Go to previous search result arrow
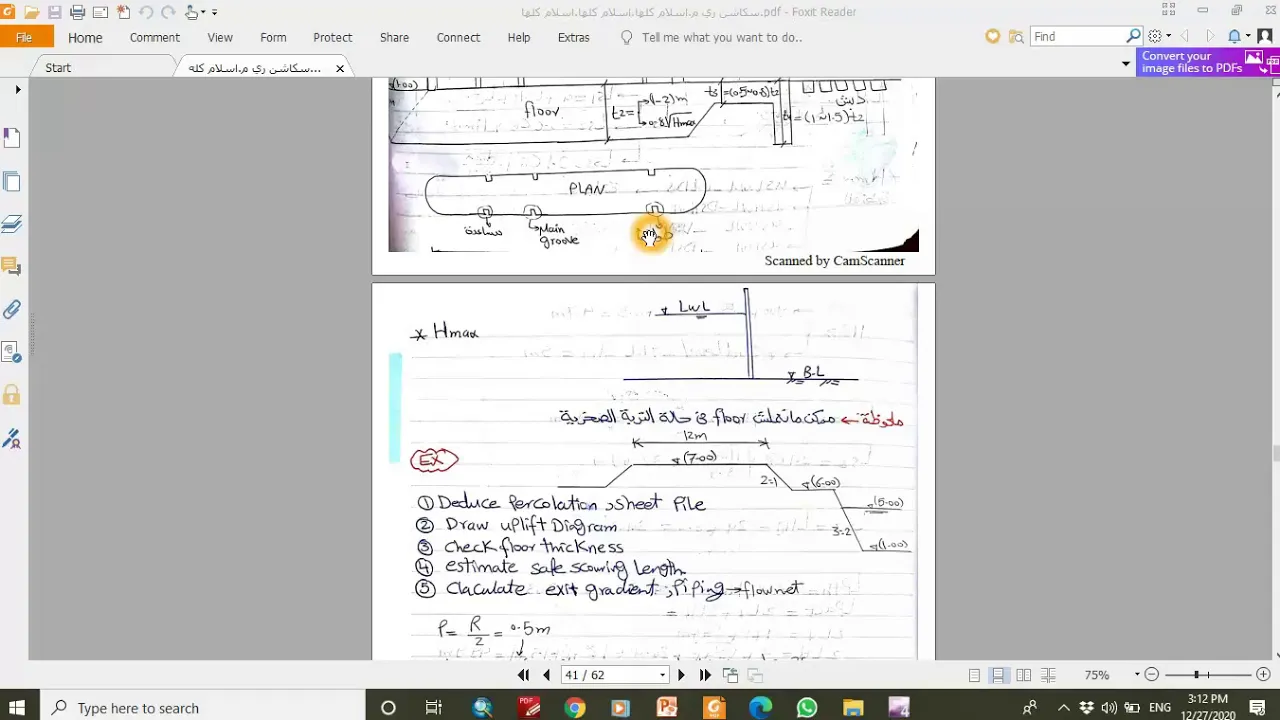The width and height of the screenshot is (1280, 720). pyautogui.click(x=1185, y=36)
